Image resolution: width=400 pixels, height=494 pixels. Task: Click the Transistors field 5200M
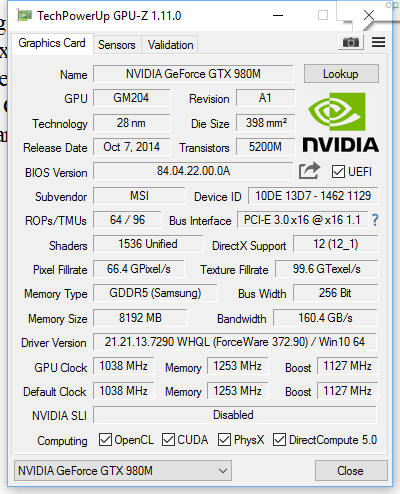pyautogui.click(x=266, y=147)
